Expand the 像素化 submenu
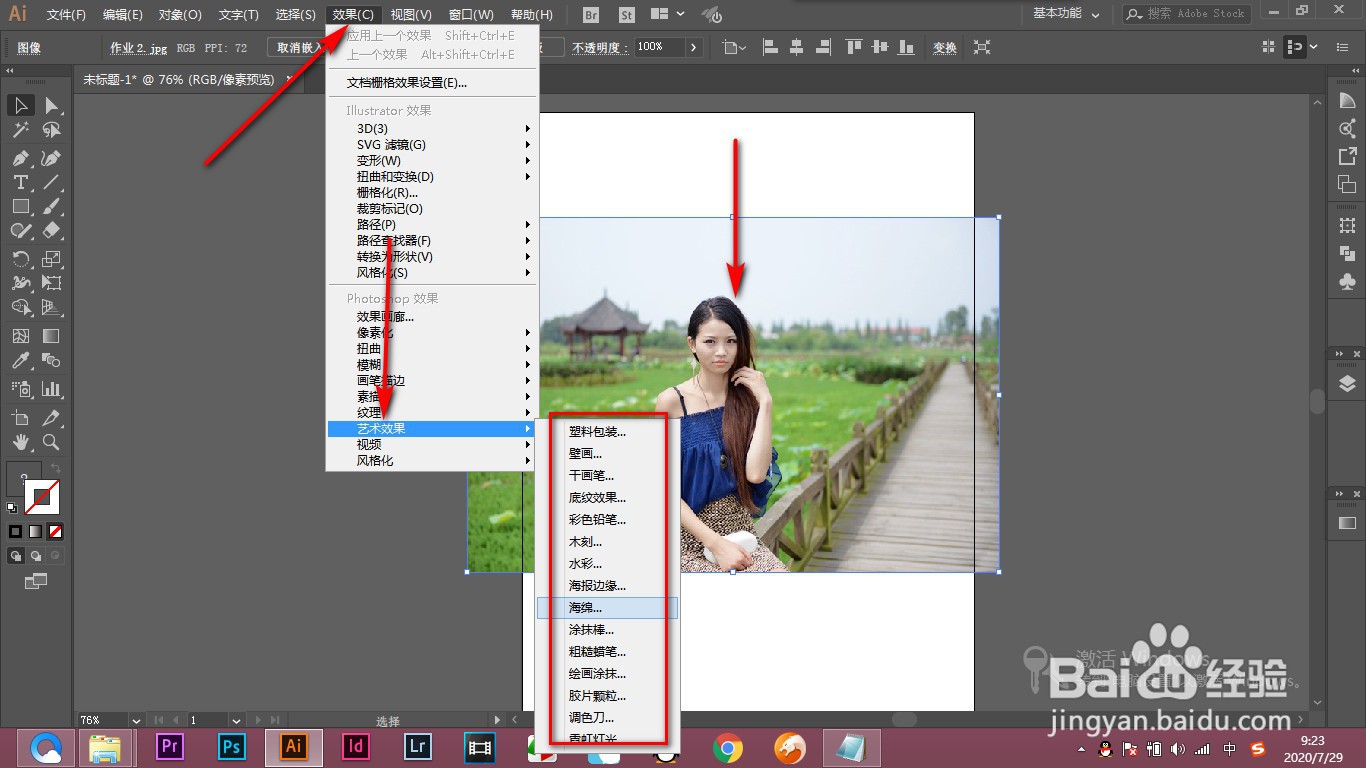This screenshot has width=1366, height=768. [432, 332]
